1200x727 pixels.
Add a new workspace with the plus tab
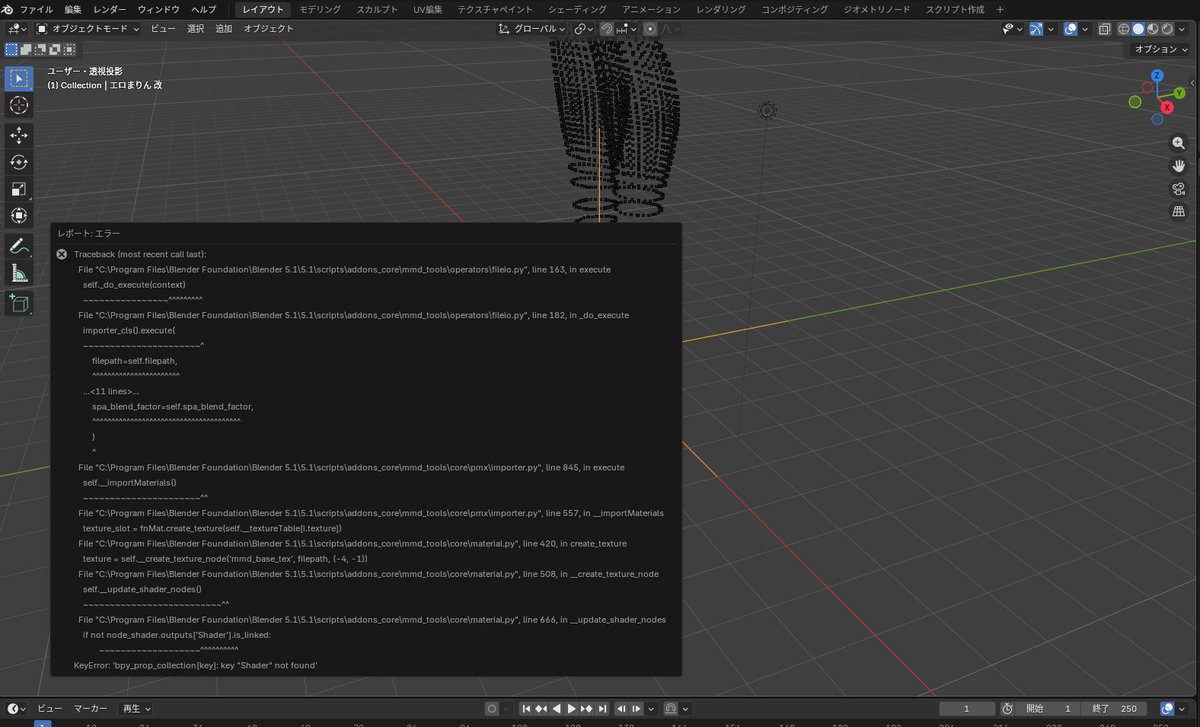(1000, 9)
